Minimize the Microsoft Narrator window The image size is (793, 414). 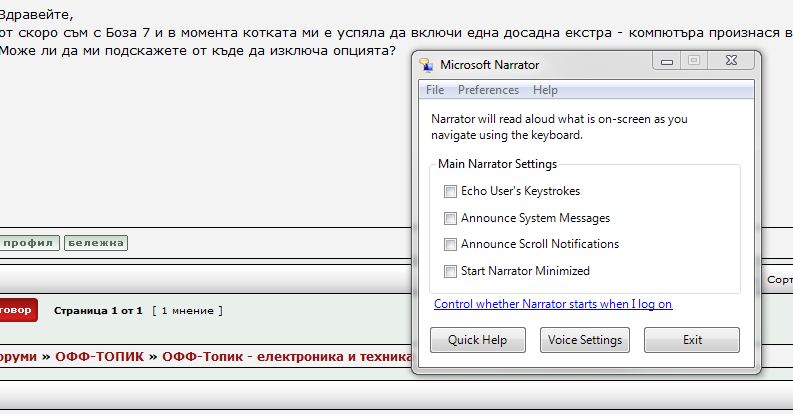pyautogui.click(x=667, y=62)
